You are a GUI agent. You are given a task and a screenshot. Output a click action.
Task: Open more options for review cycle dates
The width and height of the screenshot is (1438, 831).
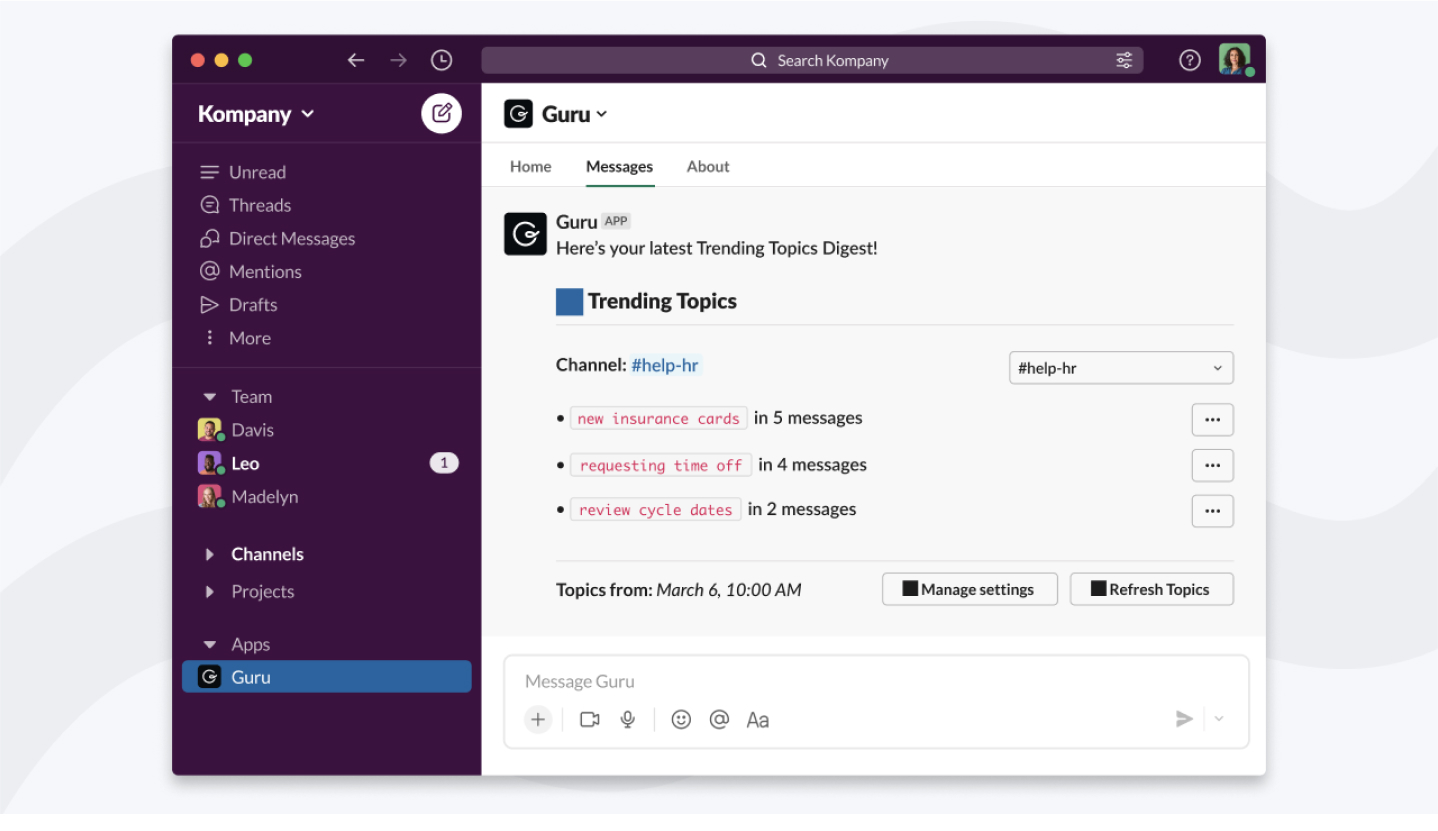[x=1212, y=511]
